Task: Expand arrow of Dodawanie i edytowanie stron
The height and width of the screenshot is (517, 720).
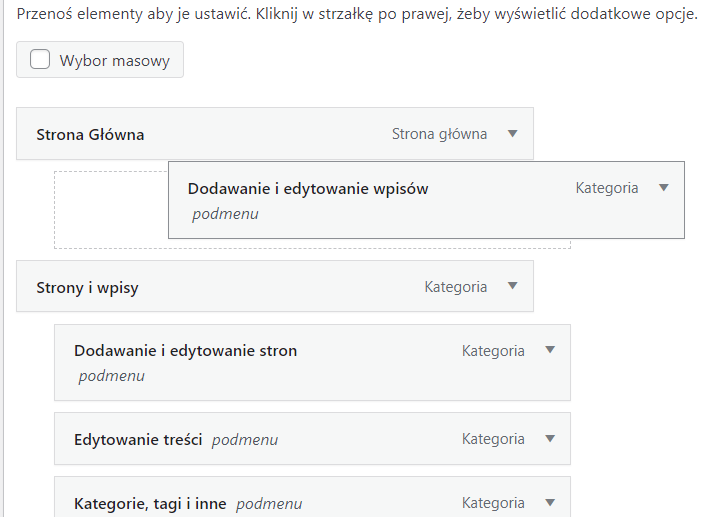Action: tap(549, 350)
